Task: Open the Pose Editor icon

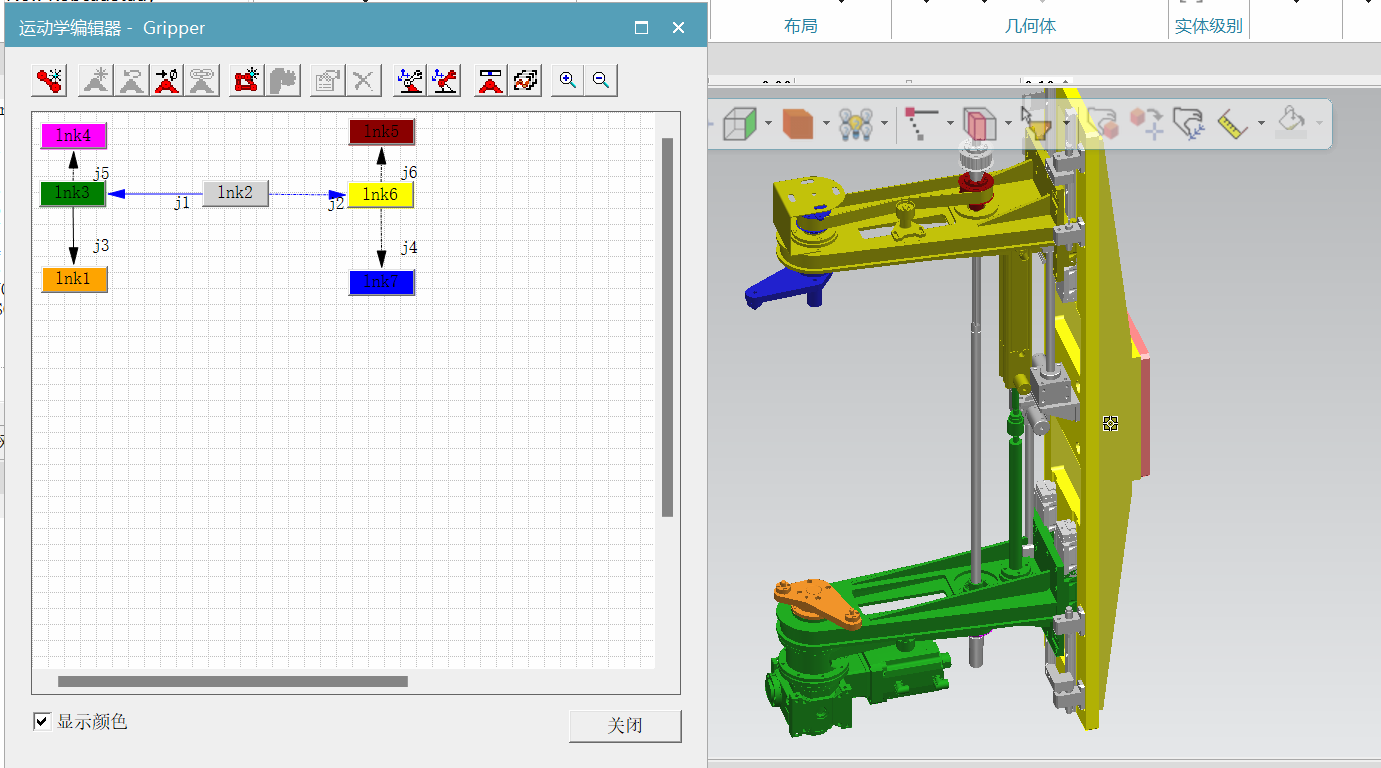Action: [x=490, y=81]
